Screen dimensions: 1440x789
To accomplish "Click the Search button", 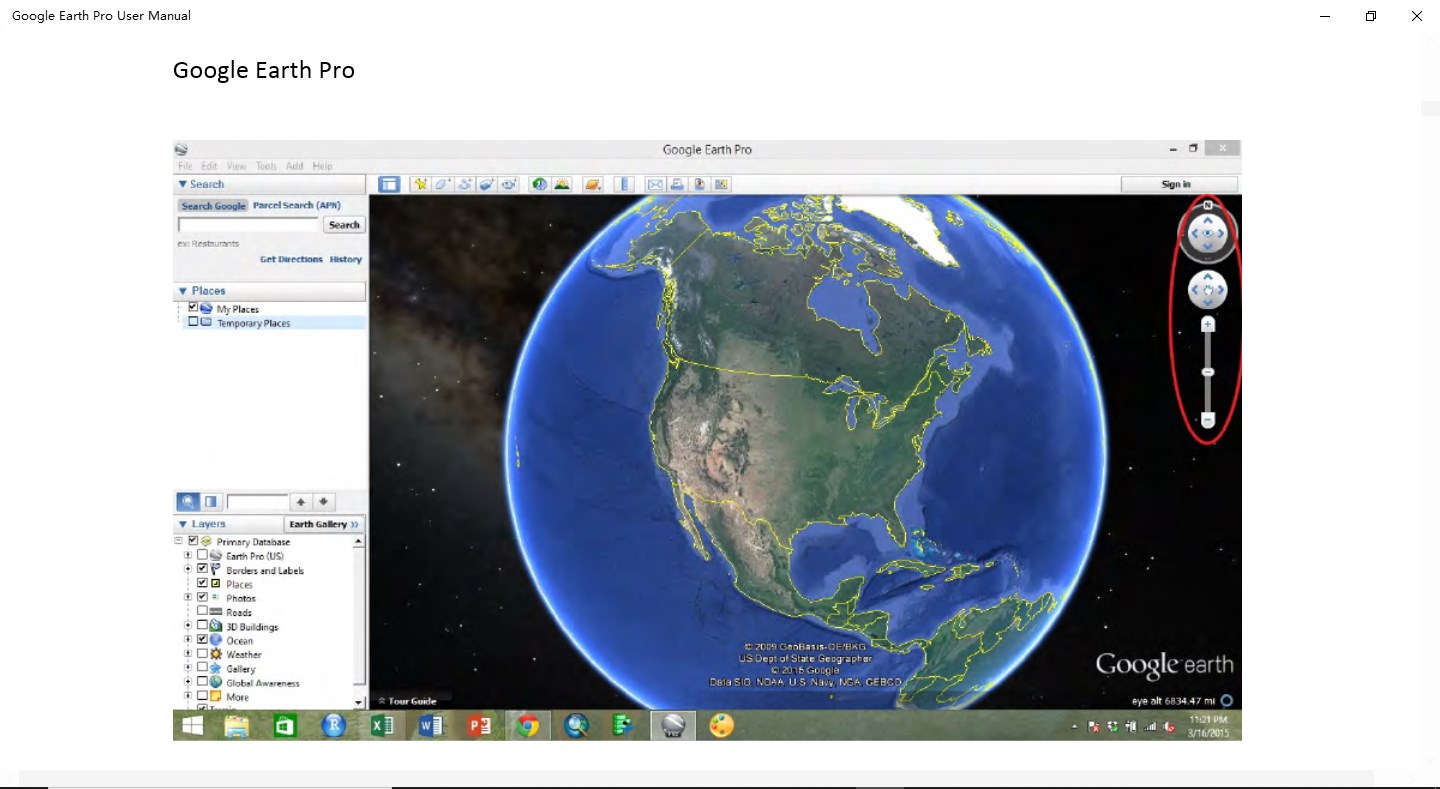I will click(x=344, y=225).
